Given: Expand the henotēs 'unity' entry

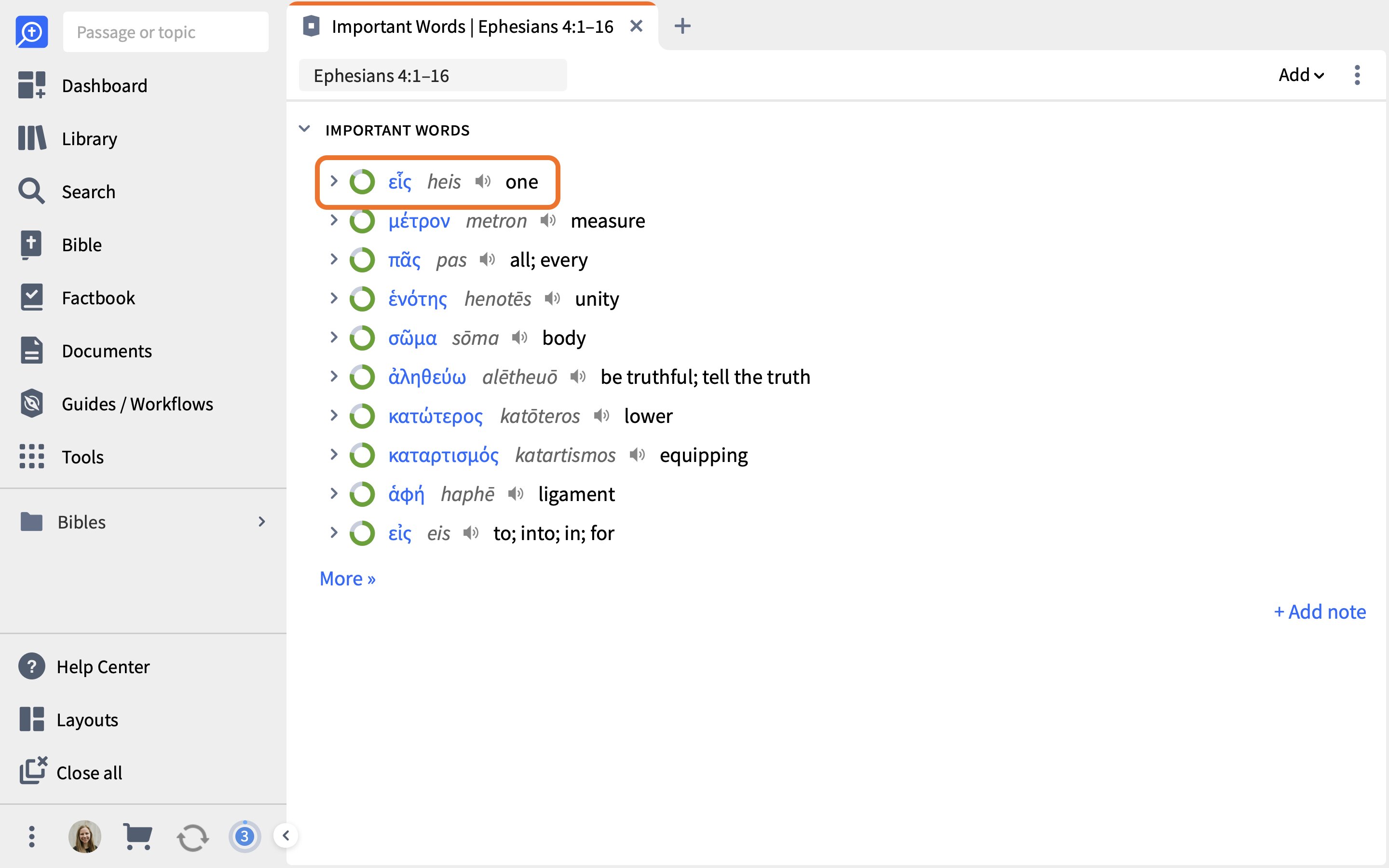Looking at the screenshot, I should [x=333, y=298].
